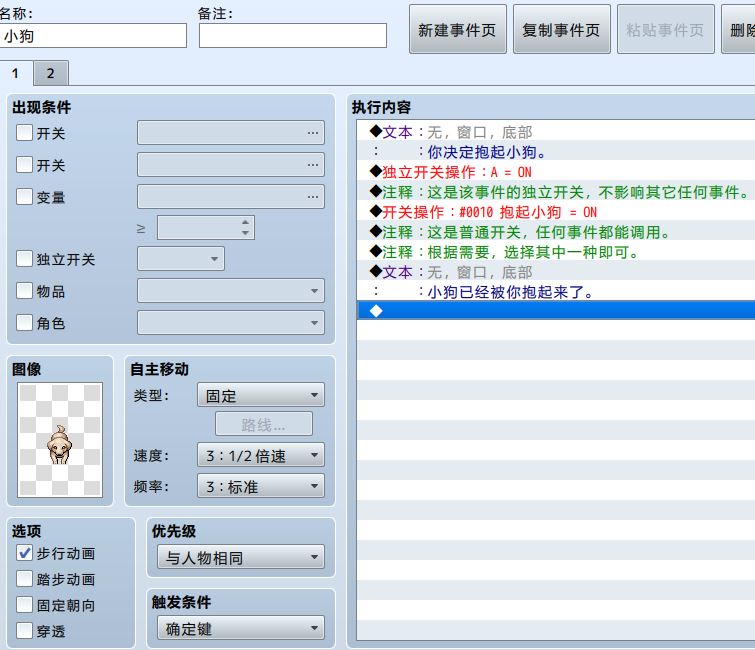The height and width of the screenshot is (650, 755).
Task: Click the disabled 路线... button
Action: click(x=264, y=424)
